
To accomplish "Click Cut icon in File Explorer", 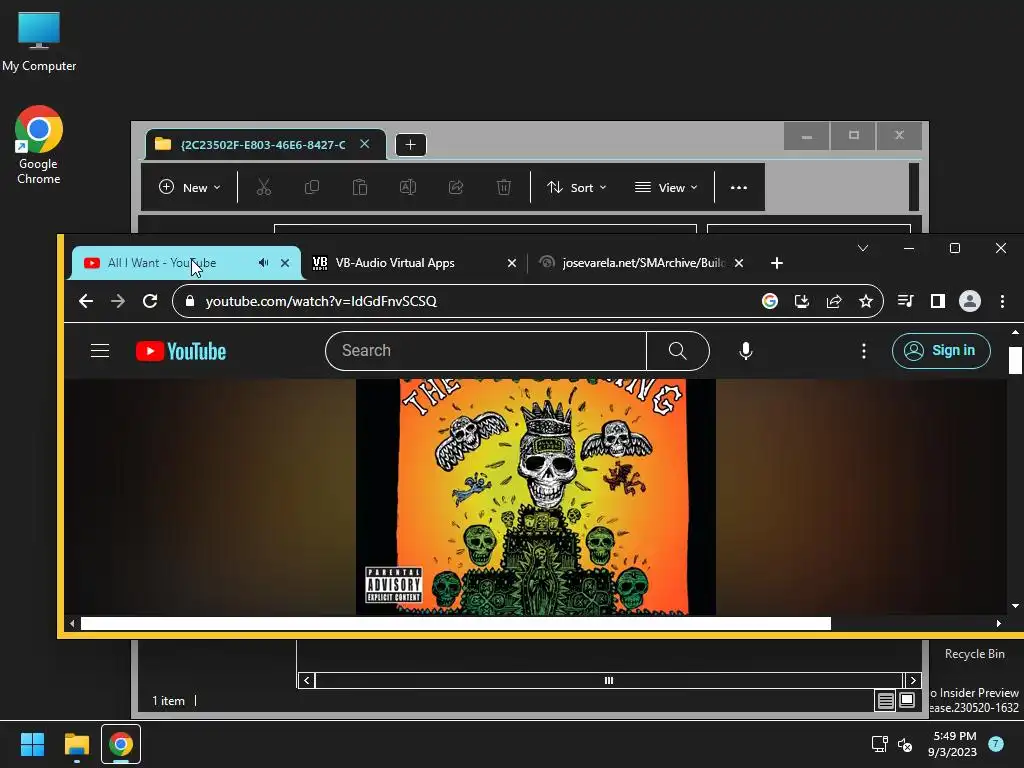I will tap(264, 187).
